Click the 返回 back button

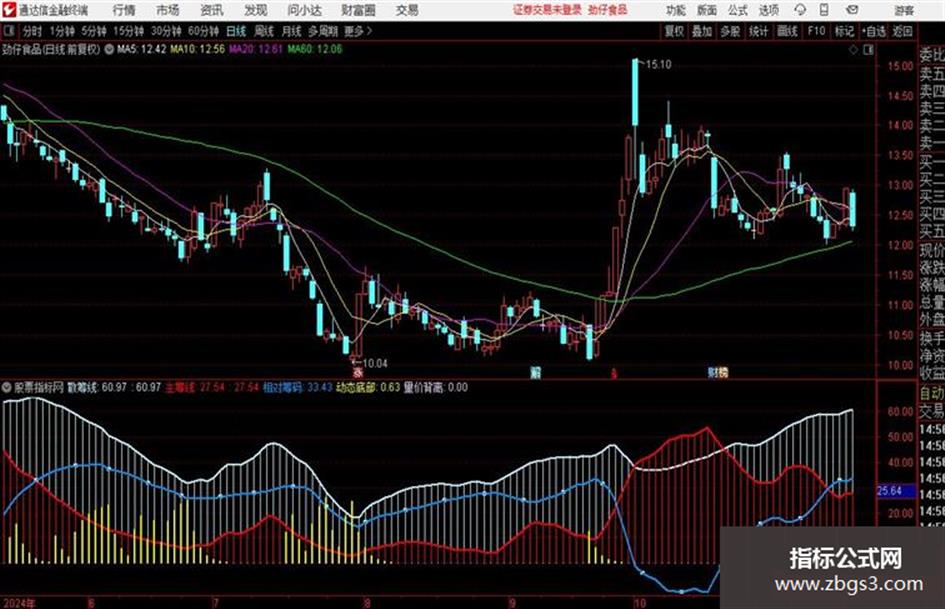click(x=902, y=31)
